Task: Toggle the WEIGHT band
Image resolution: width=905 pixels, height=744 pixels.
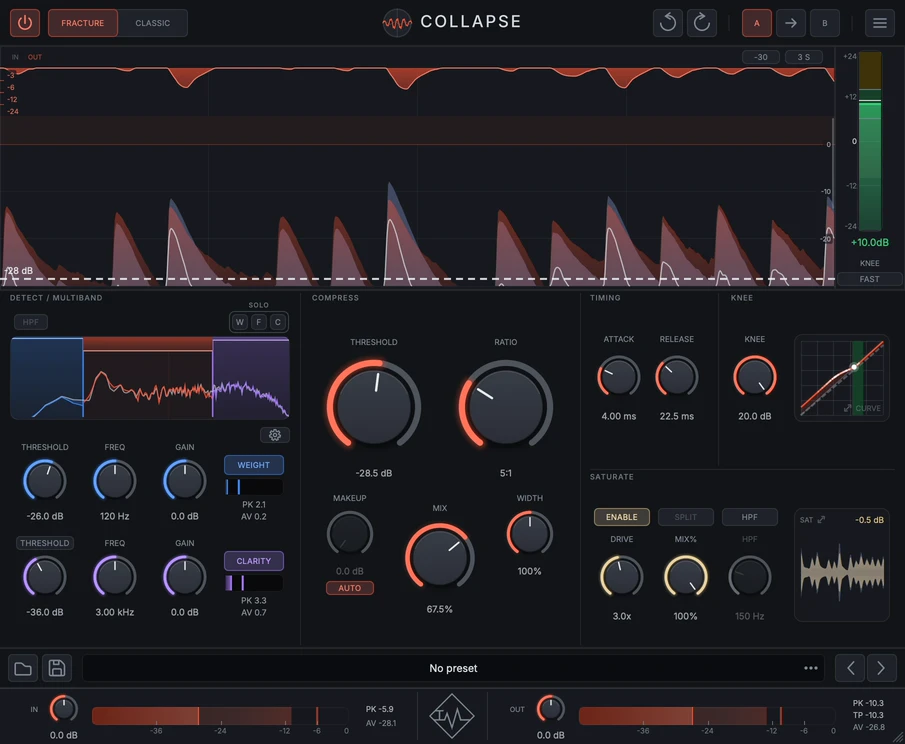Action: point(253,465)
